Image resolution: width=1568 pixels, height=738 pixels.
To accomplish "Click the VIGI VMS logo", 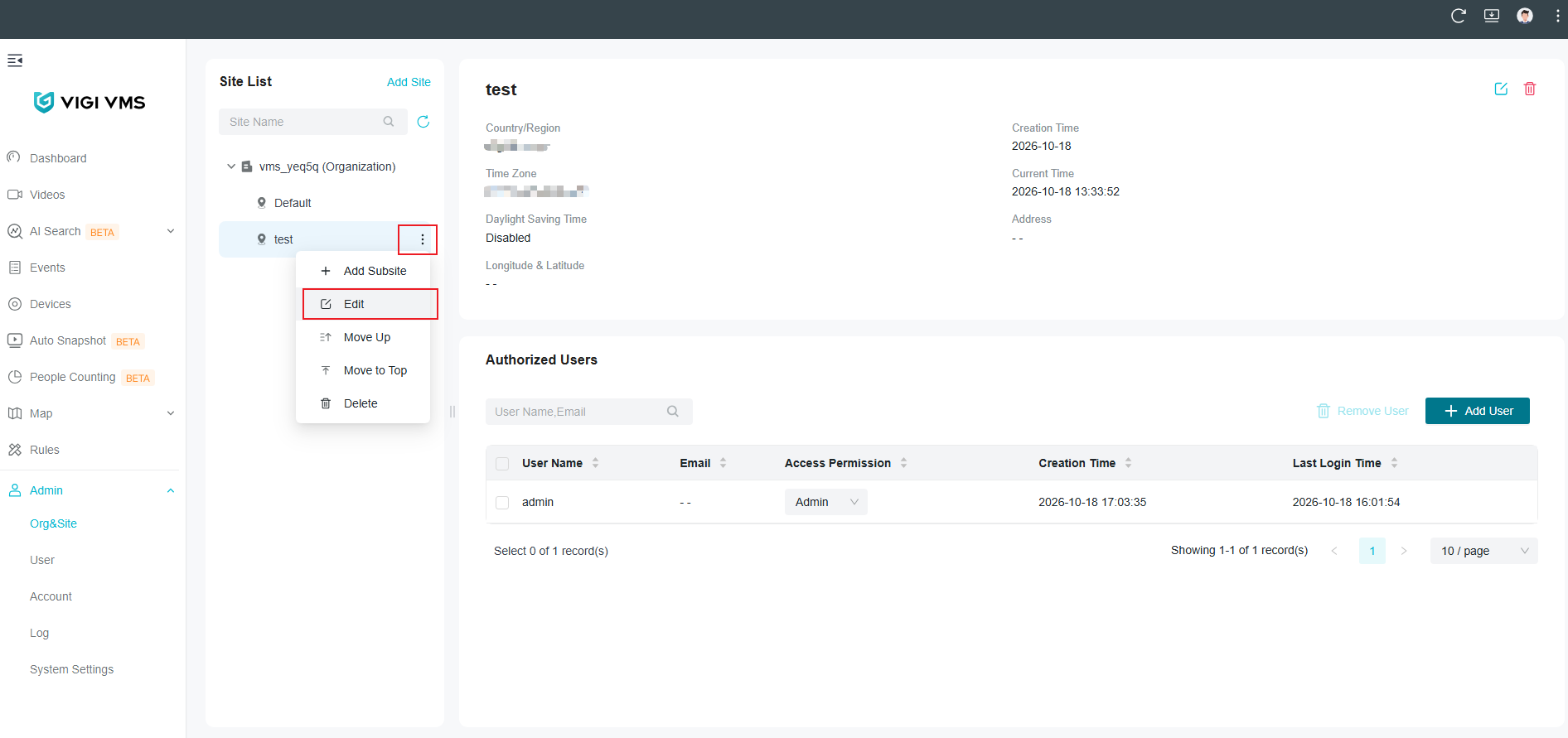I will pos(90,102).
